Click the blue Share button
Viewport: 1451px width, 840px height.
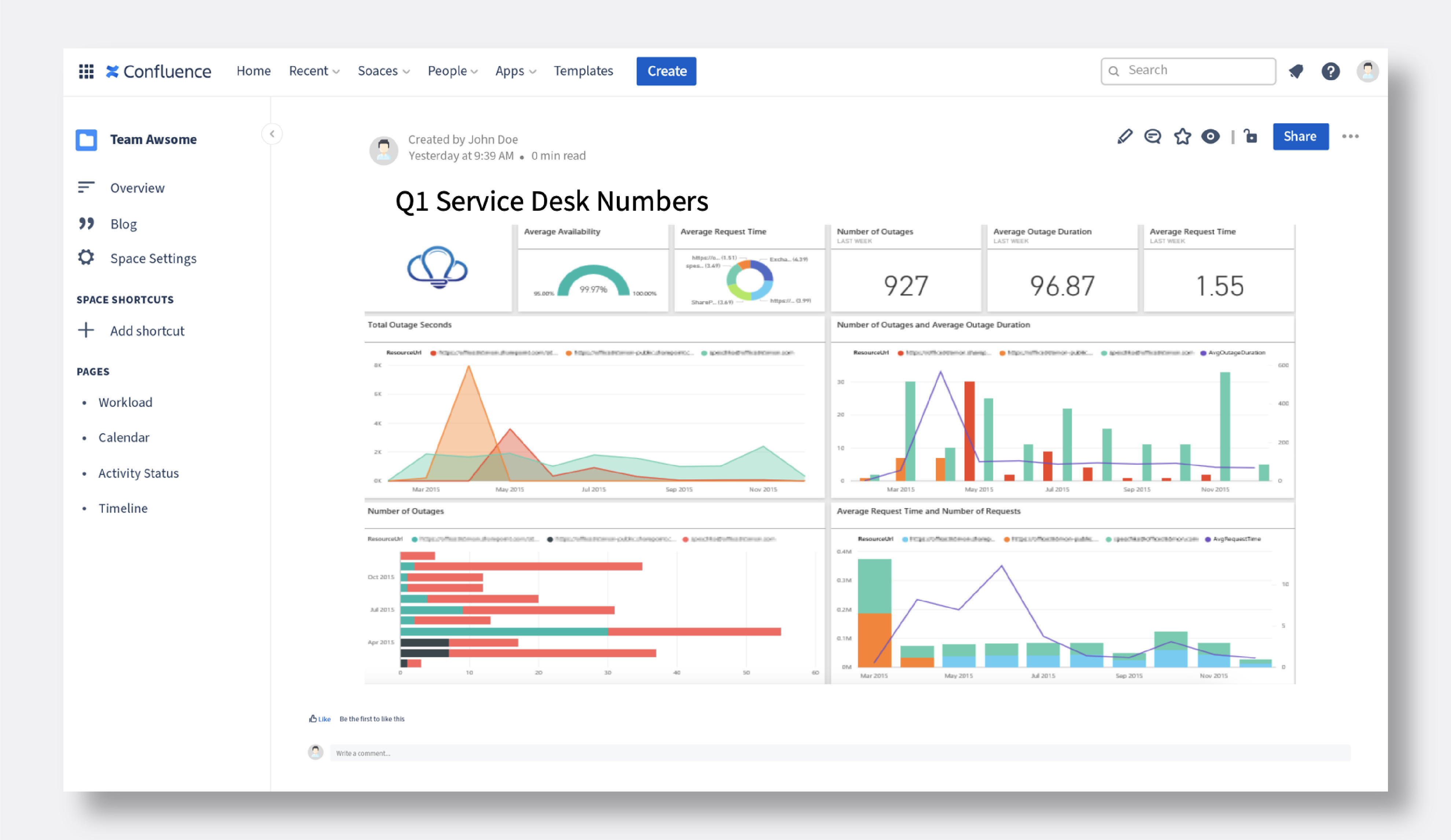point(1301,136)
